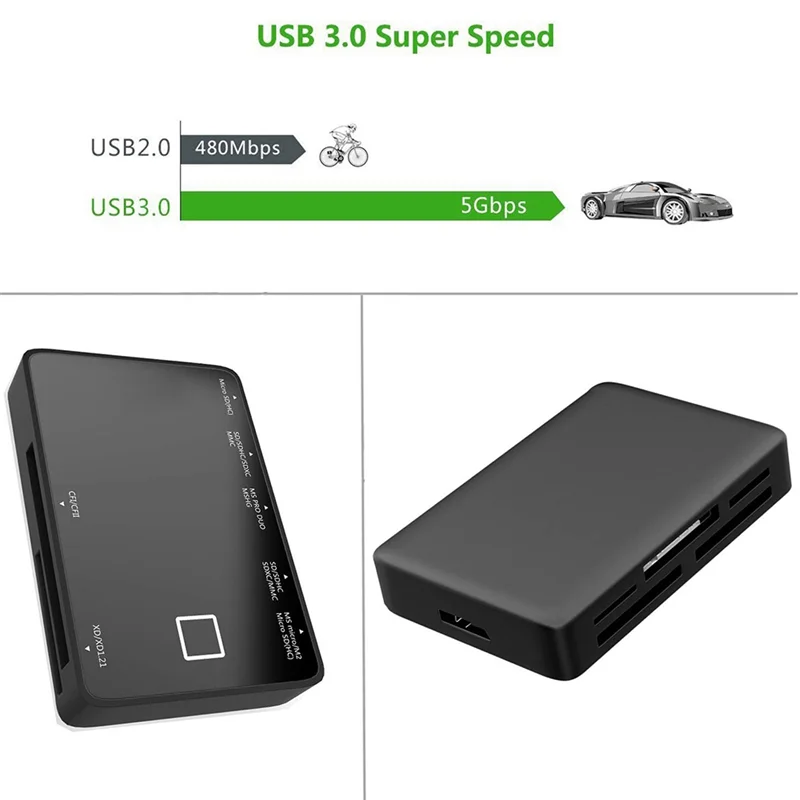Click the arrow beside MS micro/M2 label
Viewport: 800px width, 800px height.
coord(302,632)
